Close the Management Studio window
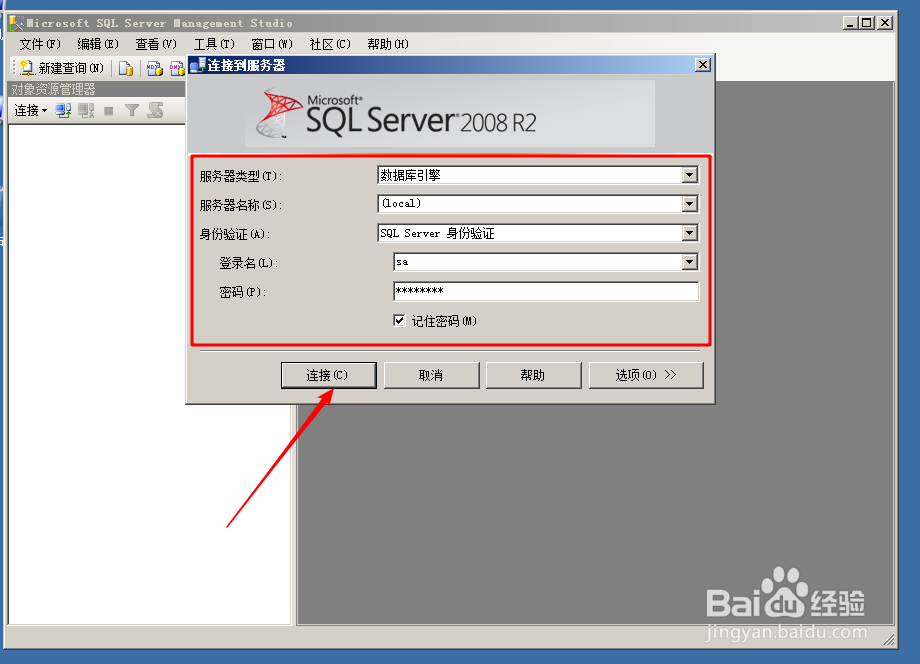 coord(885,23)
